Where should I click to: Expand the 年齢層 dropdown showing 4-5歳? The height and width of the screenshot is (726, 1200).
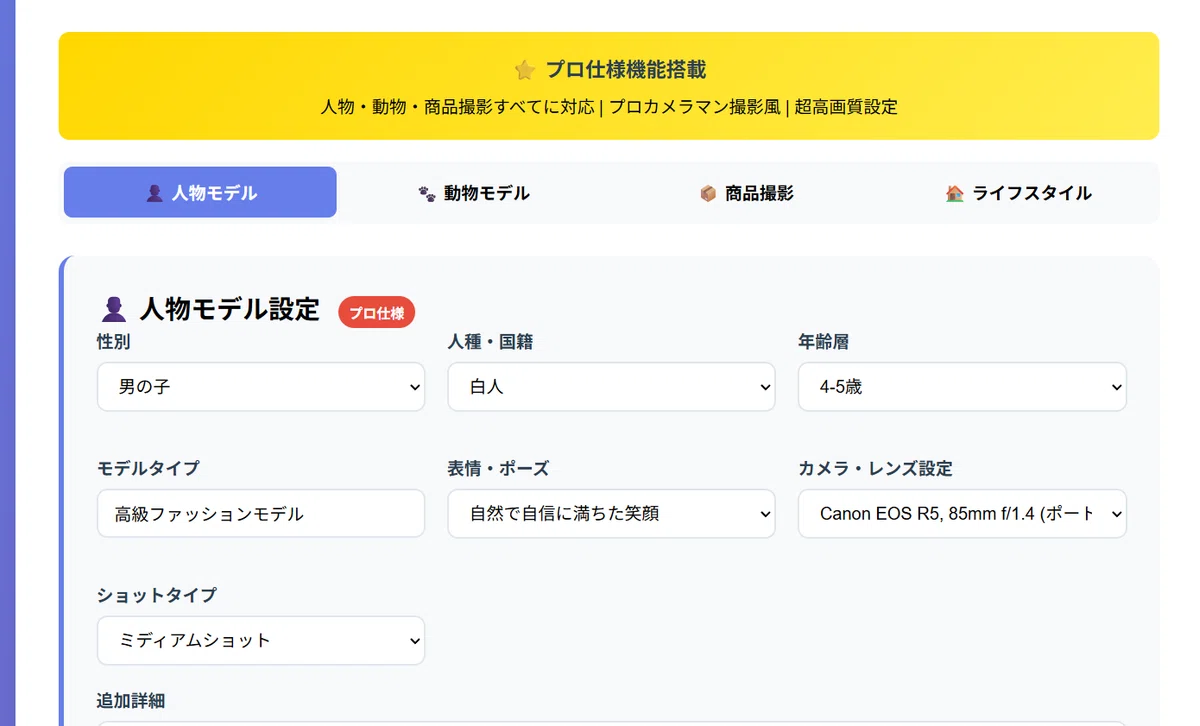[962, 386]
